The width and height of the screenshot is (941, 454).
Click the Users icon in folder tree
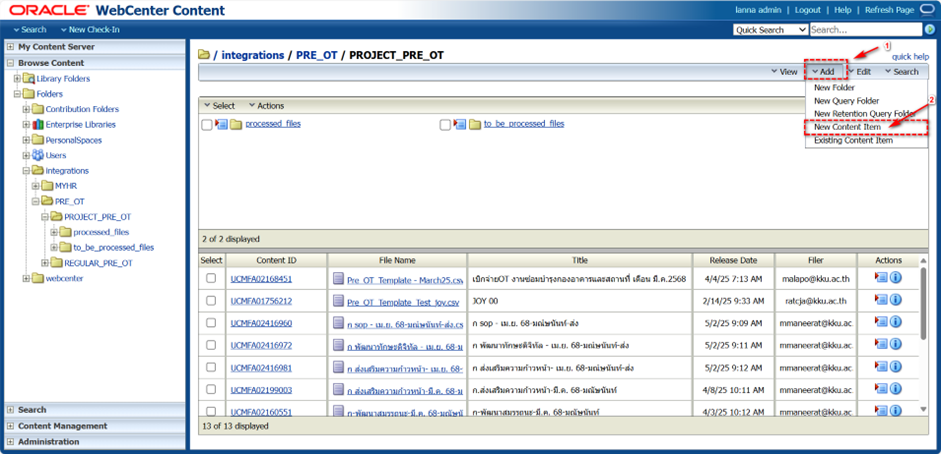click(x=38, y=156)
